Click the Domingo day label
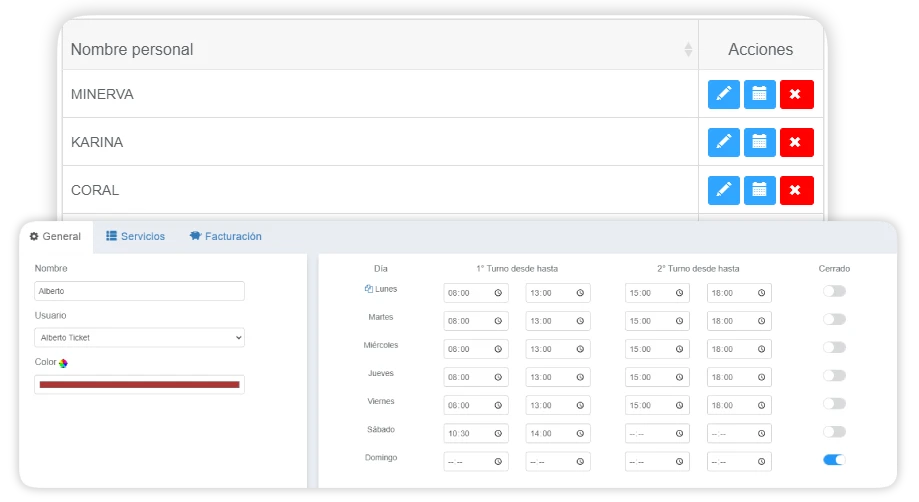 tap(381, 457)
